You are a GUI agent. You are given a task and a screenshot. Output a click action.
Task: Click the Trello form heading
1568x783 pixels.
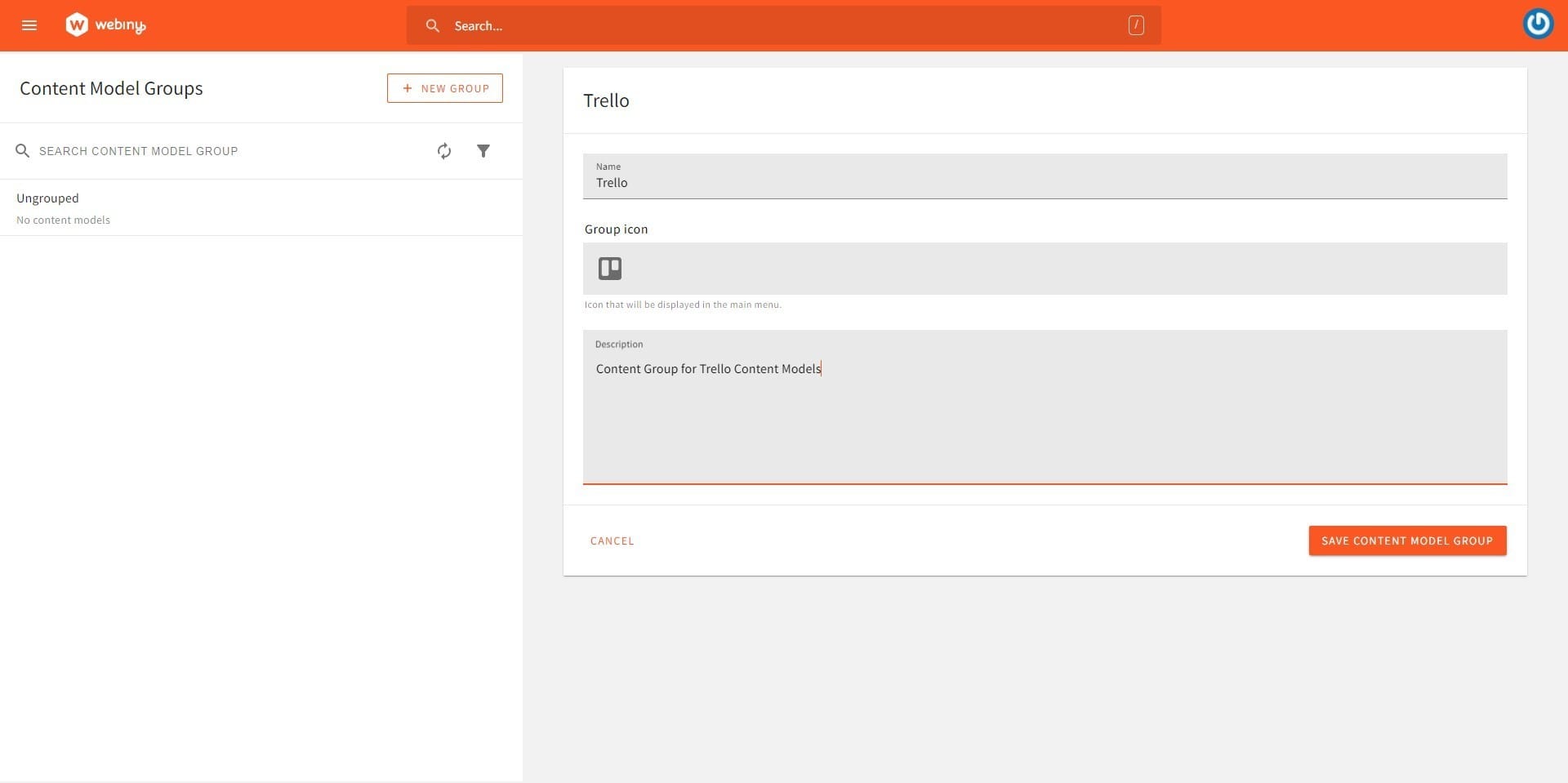606,101
